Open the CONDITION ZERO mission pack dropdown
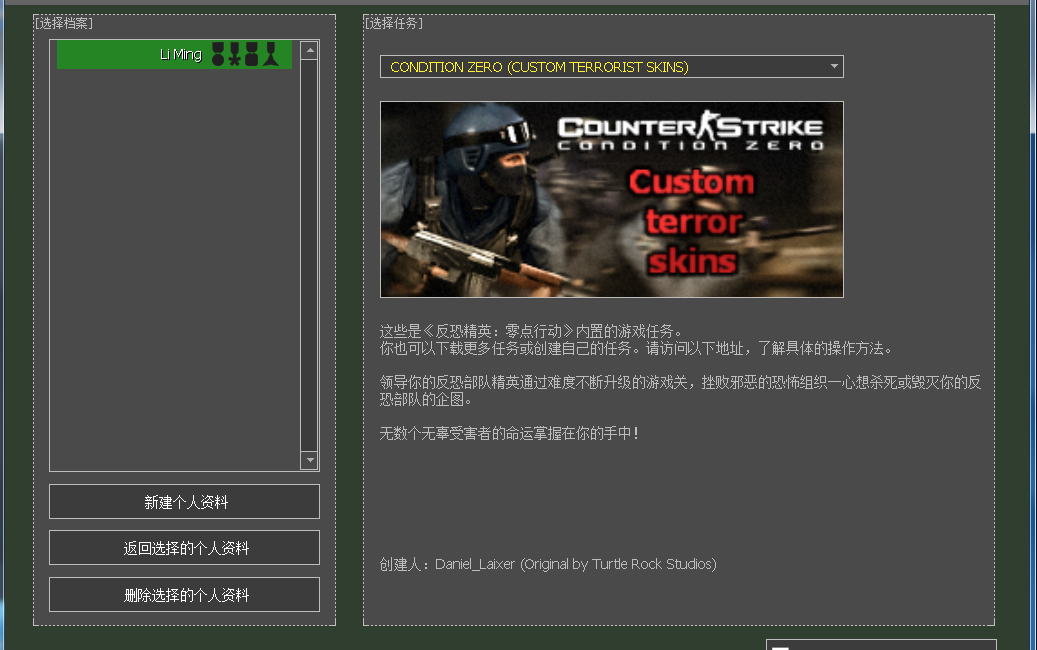This screenshot has width=1037, height=650. click(610, 66)
